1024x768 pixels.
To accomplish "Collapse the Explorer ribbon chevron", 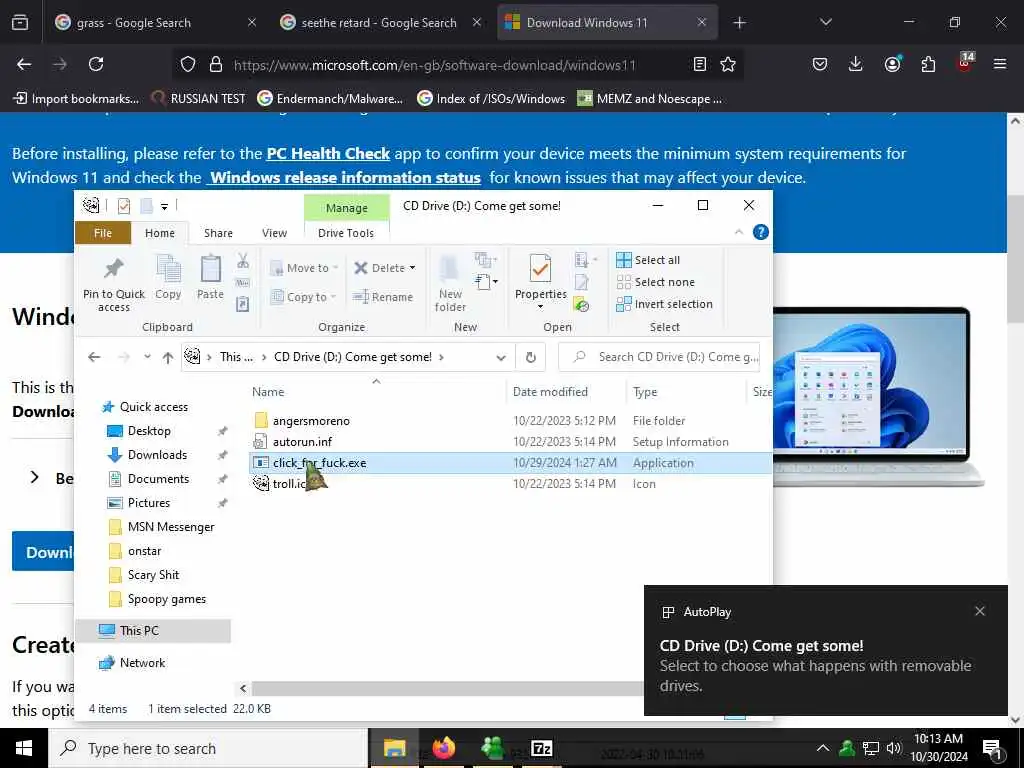I will (739, 232).
